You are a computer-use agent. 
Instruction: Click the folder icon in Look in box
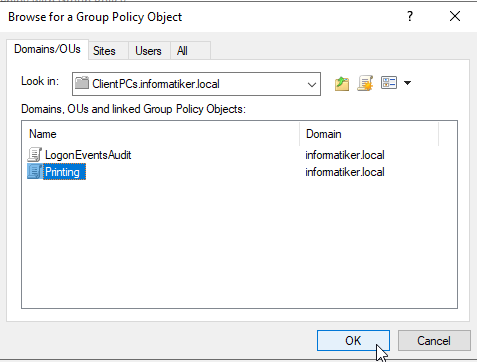tap(82, 83)
